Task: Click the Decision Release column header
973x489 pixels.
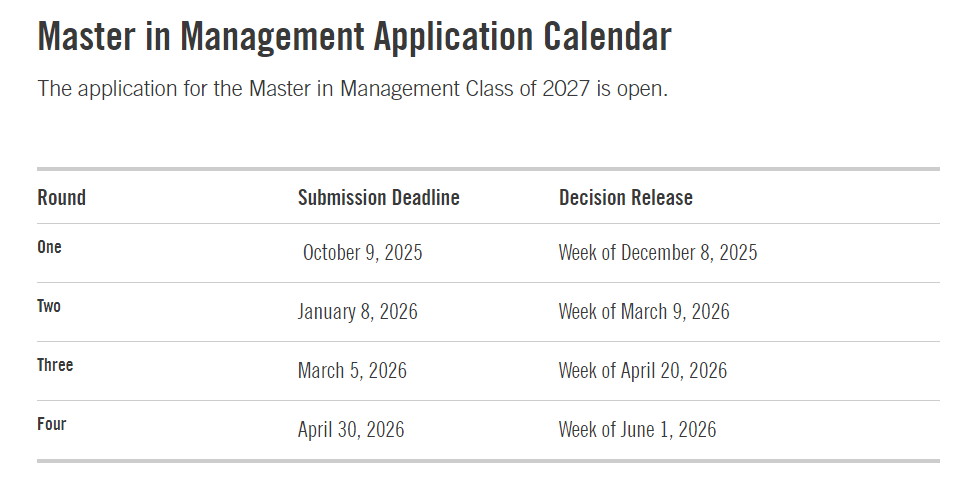Action: pos(625,198)
